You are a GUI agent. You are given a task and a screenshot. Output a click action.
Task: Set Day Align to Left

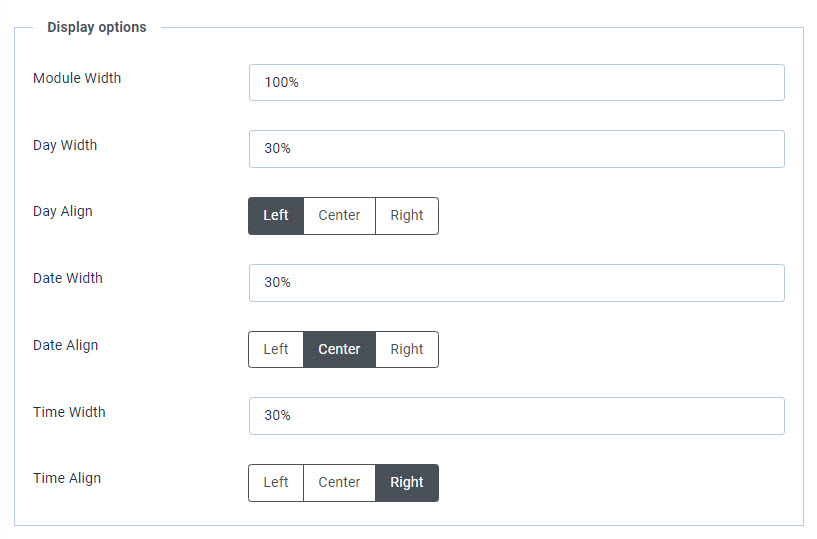click(x=276, y=216)
